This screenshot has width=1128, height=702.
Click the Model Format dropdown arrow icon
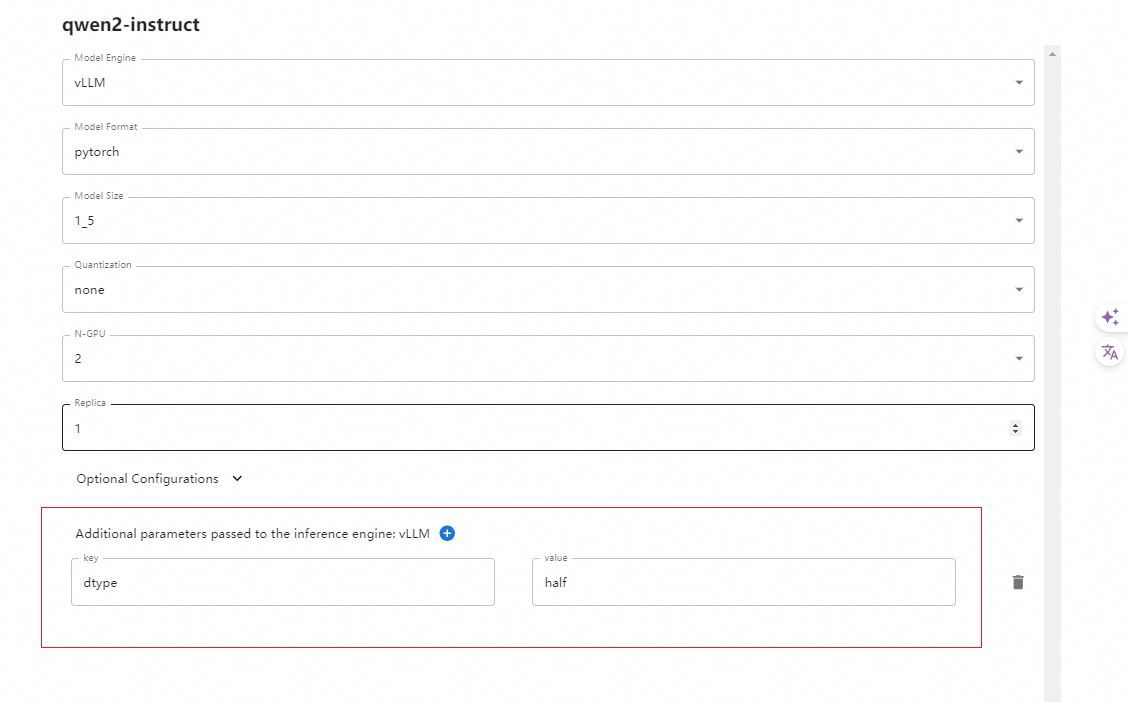(1019, 151)
